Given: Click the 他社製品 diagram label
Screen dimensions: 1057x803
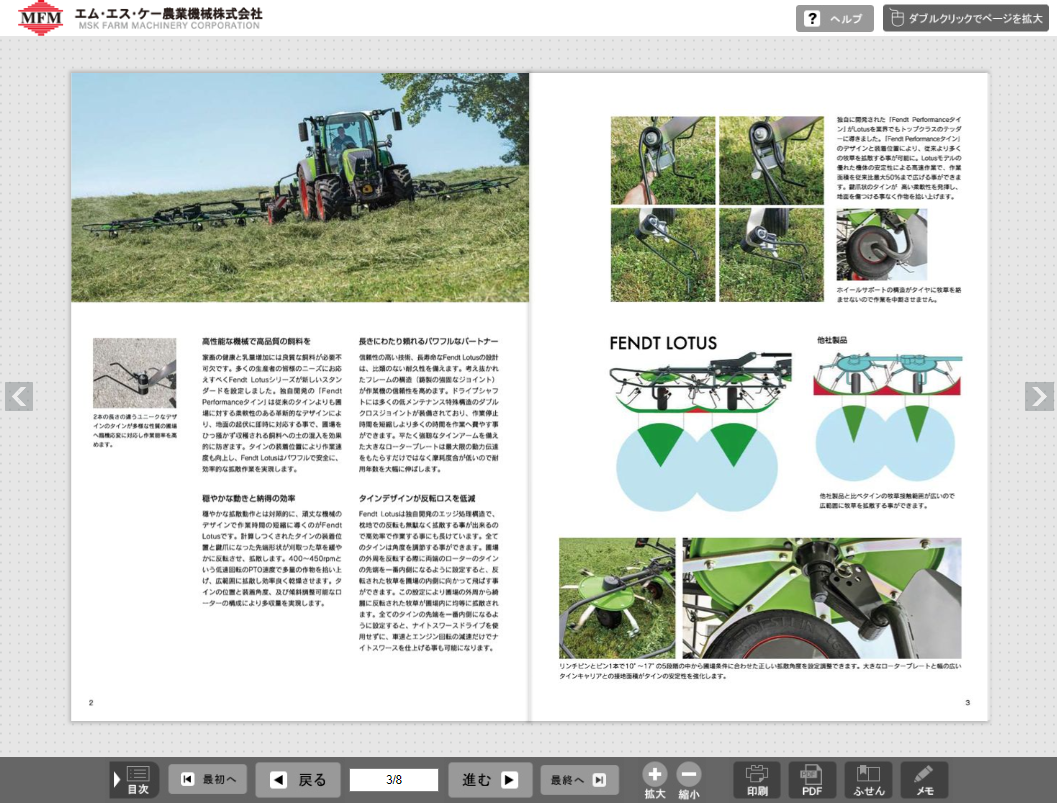Looking at the screenshot, I should click(832, 340).
